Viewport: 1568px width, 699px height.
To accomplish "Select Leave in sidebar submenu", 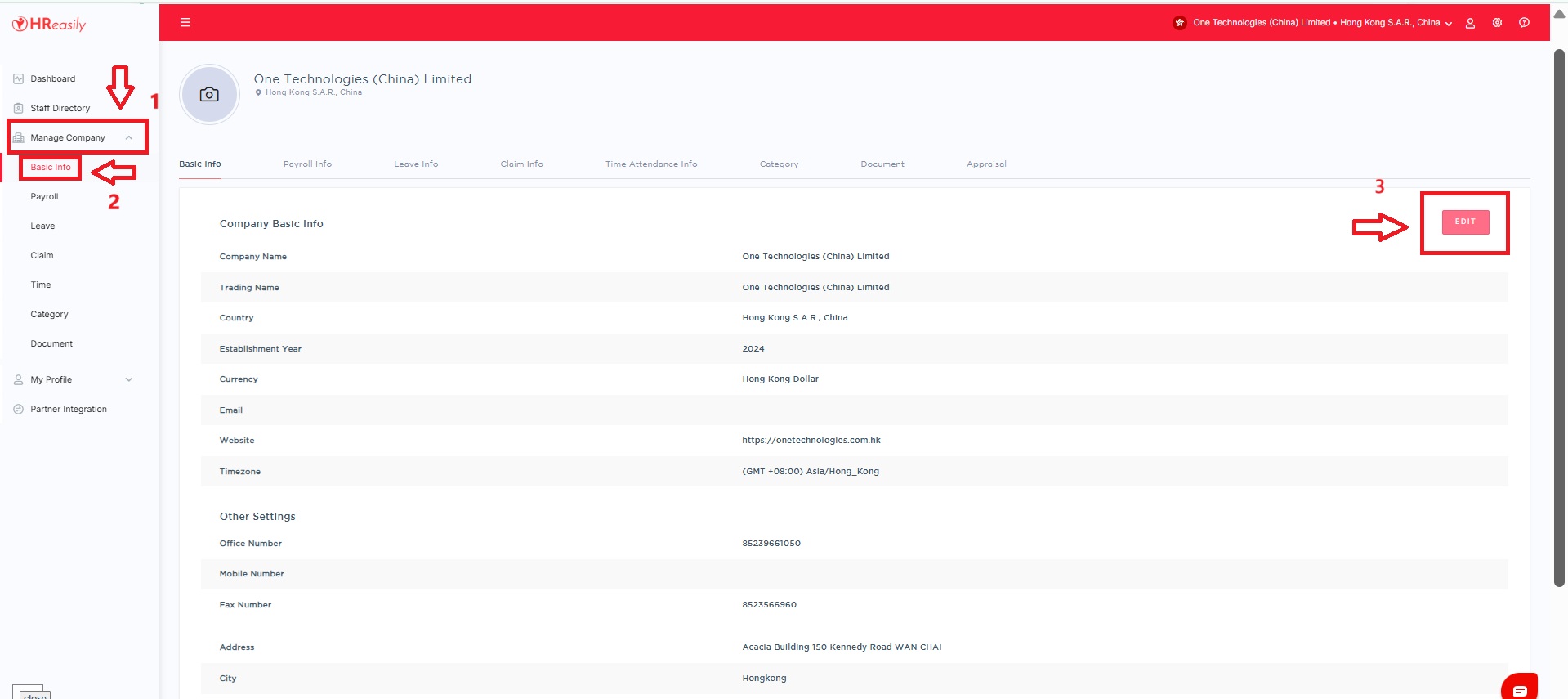I will (42, 226).
